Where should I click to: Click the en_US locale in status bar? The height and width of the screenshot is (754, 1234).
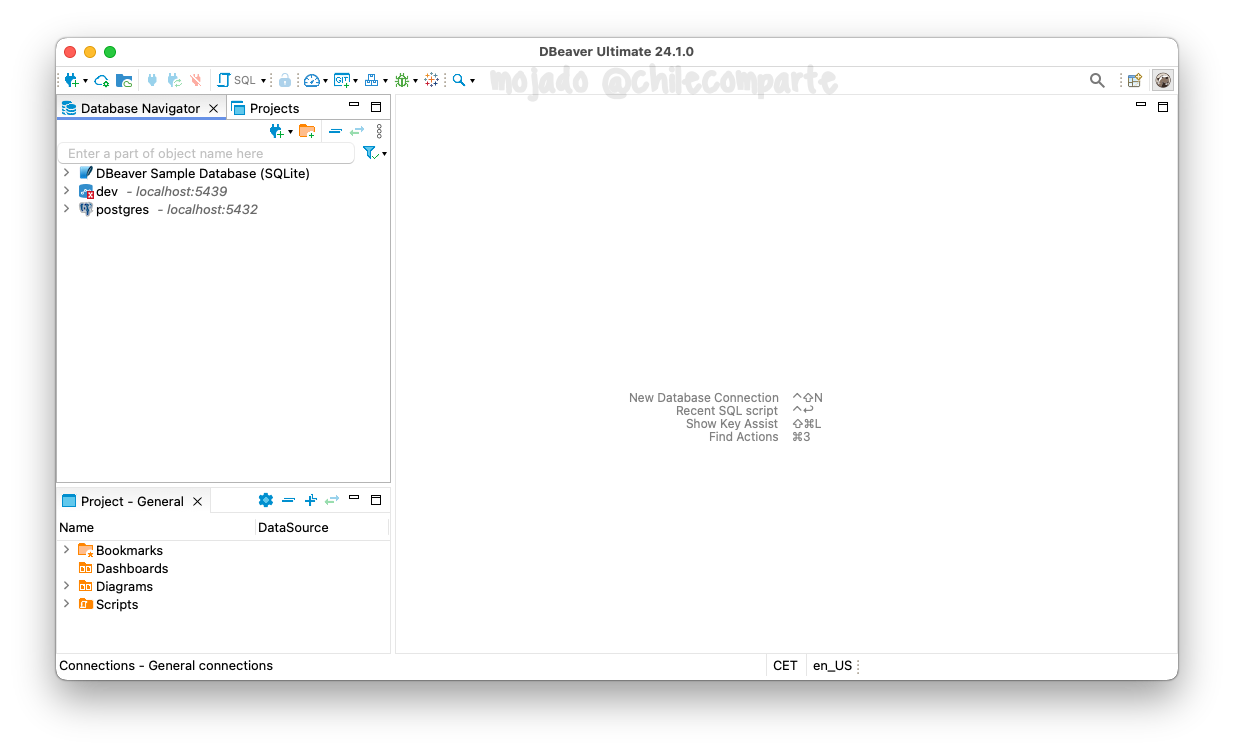click(x=832, y=665)
